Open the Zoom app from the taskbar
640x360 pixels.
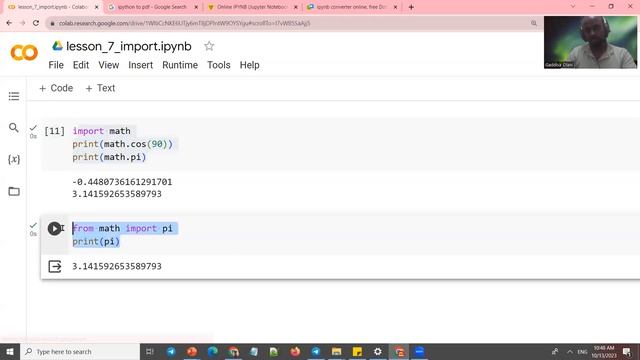click(x=419, y=351)
